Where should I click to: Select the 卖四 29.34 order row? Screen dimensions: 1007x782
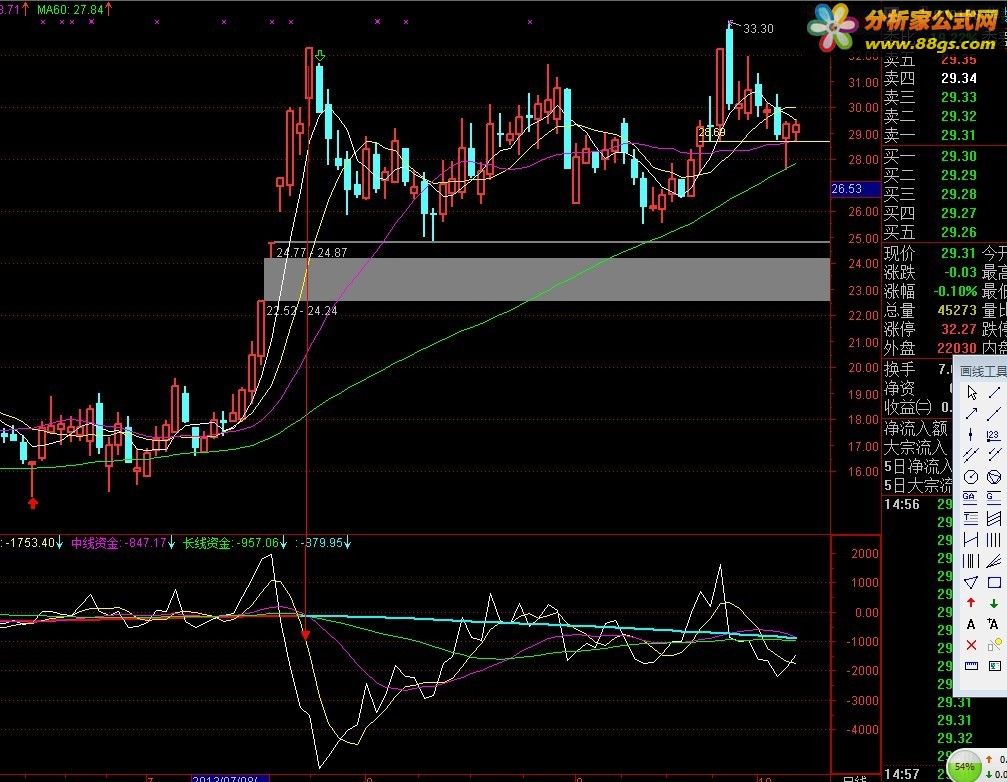click(x=931, y=78)
